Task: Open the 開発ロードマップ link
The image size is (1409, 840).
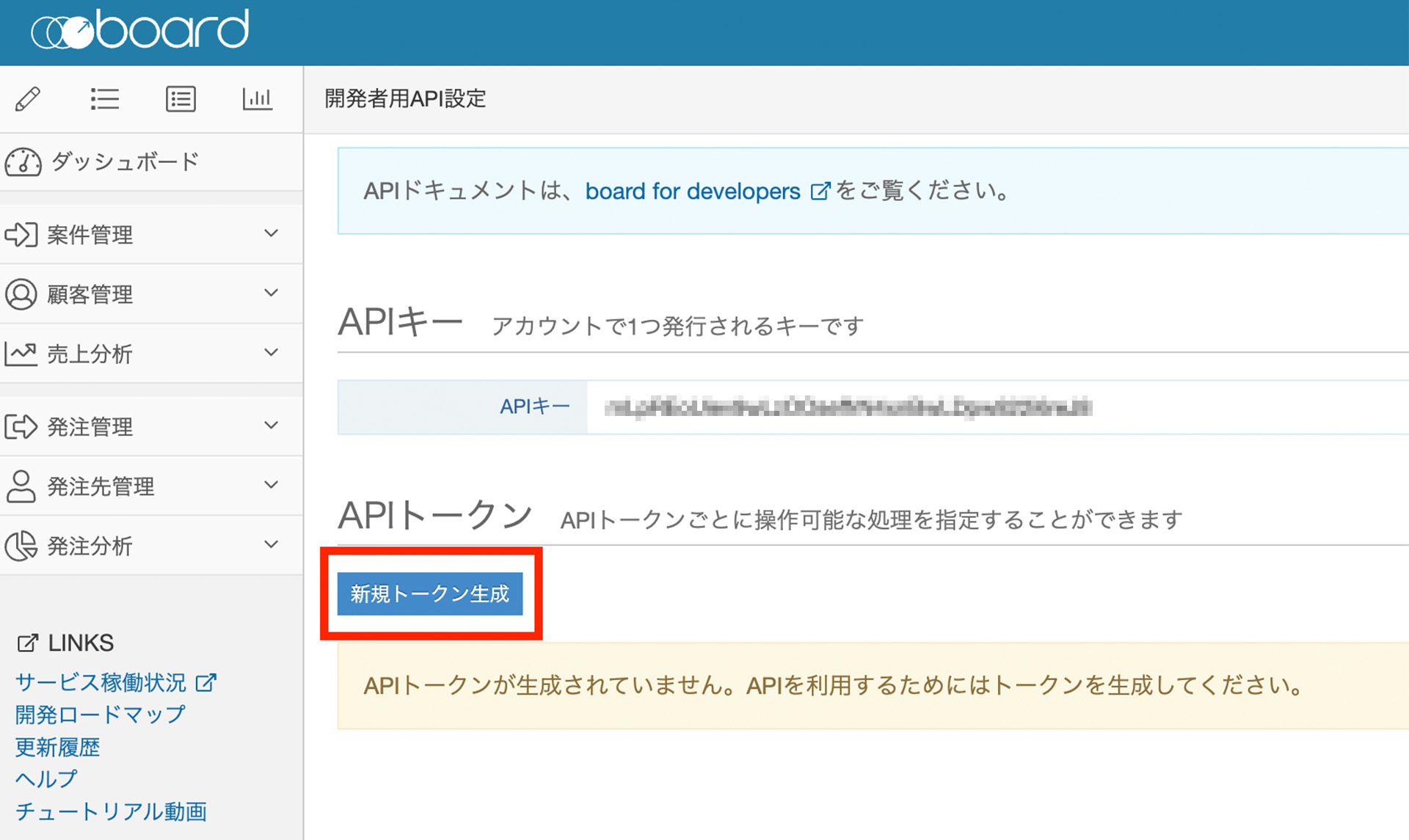Action: (100, 714)
